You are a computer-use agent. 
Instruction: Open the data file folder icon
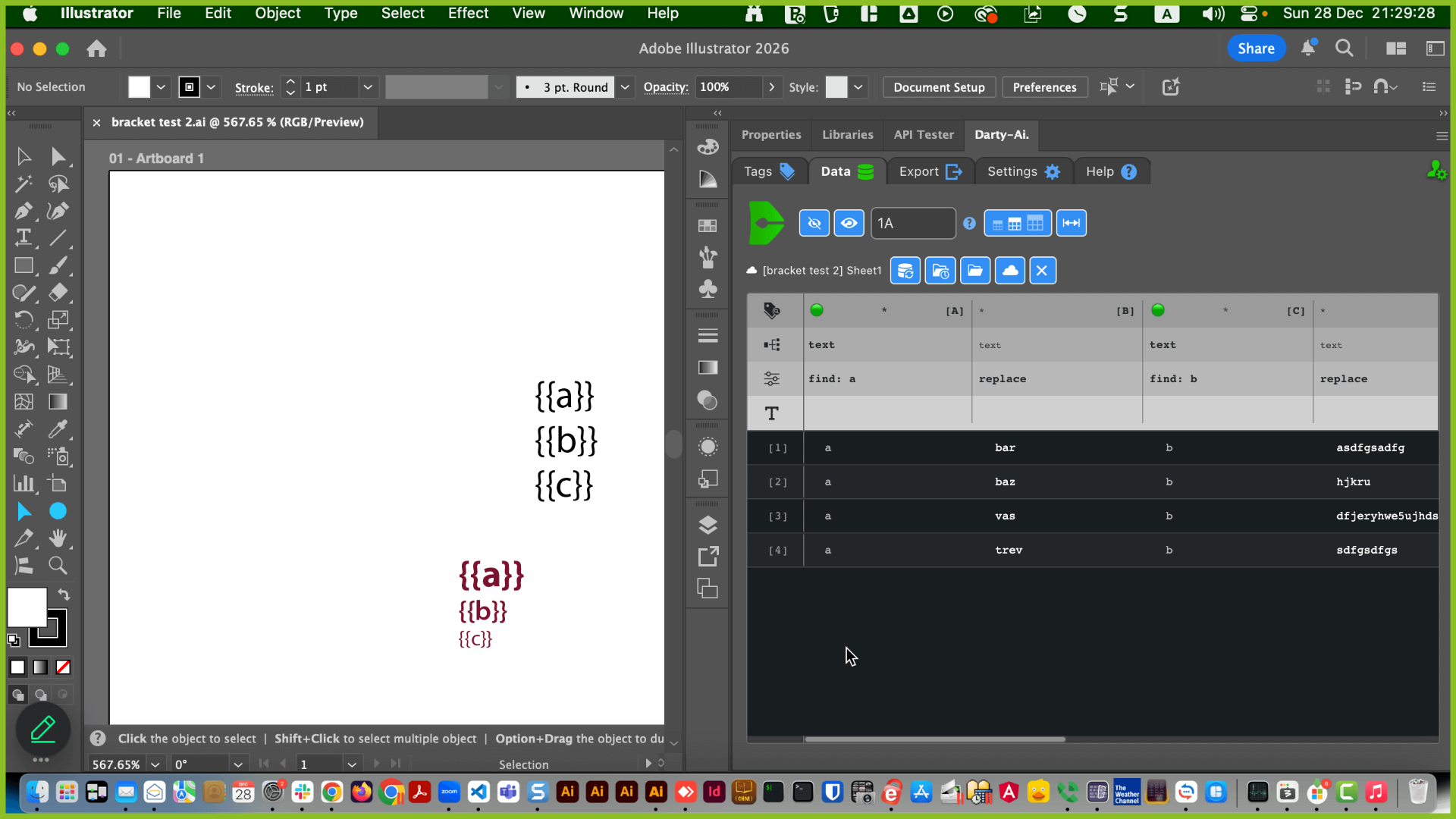point(975,271)
